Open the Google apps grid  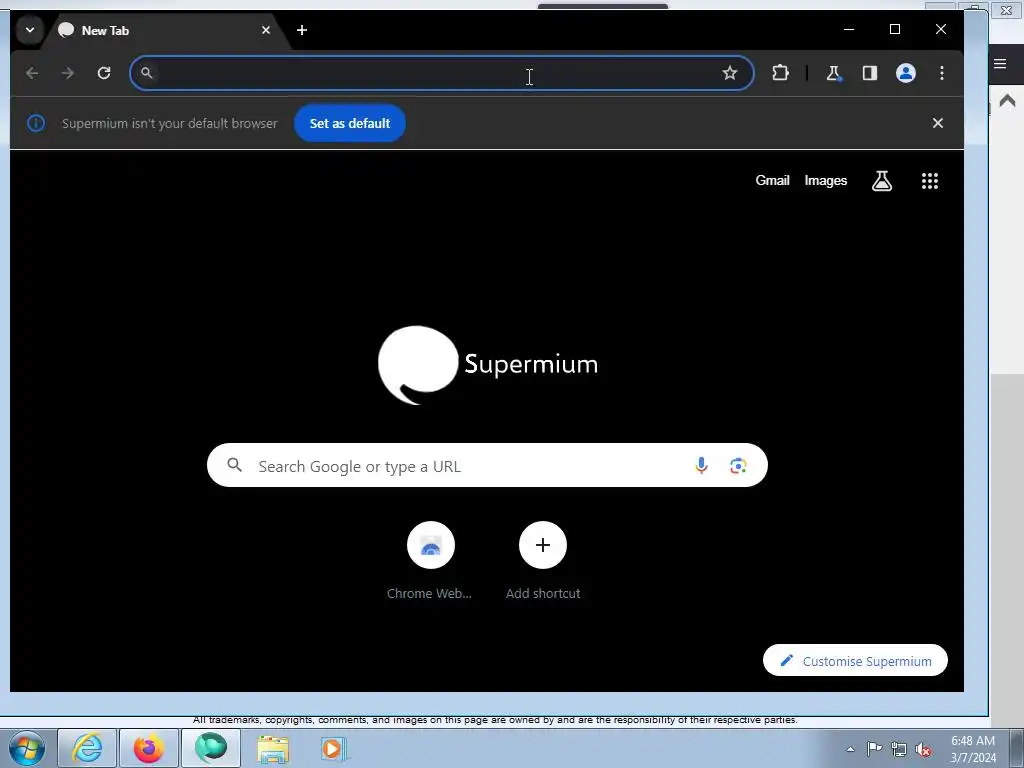(x=930, y=181)
